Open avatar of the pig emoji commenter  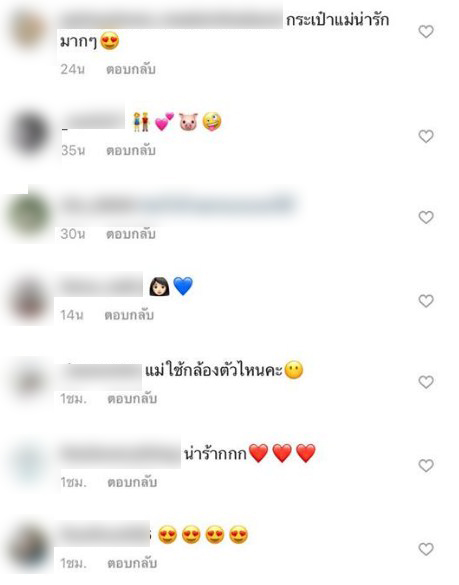click(31, 134)
